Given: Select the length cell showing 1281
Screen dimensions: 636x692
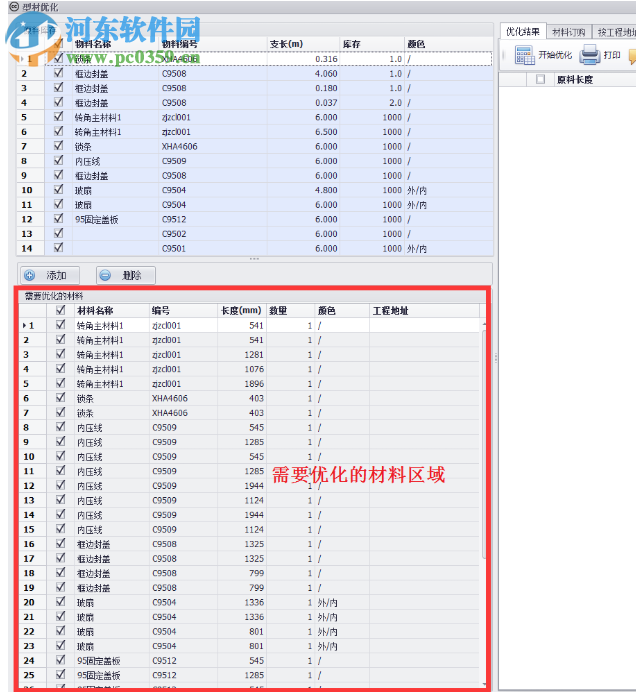Looking at the screenshot, I should (242, 355).
